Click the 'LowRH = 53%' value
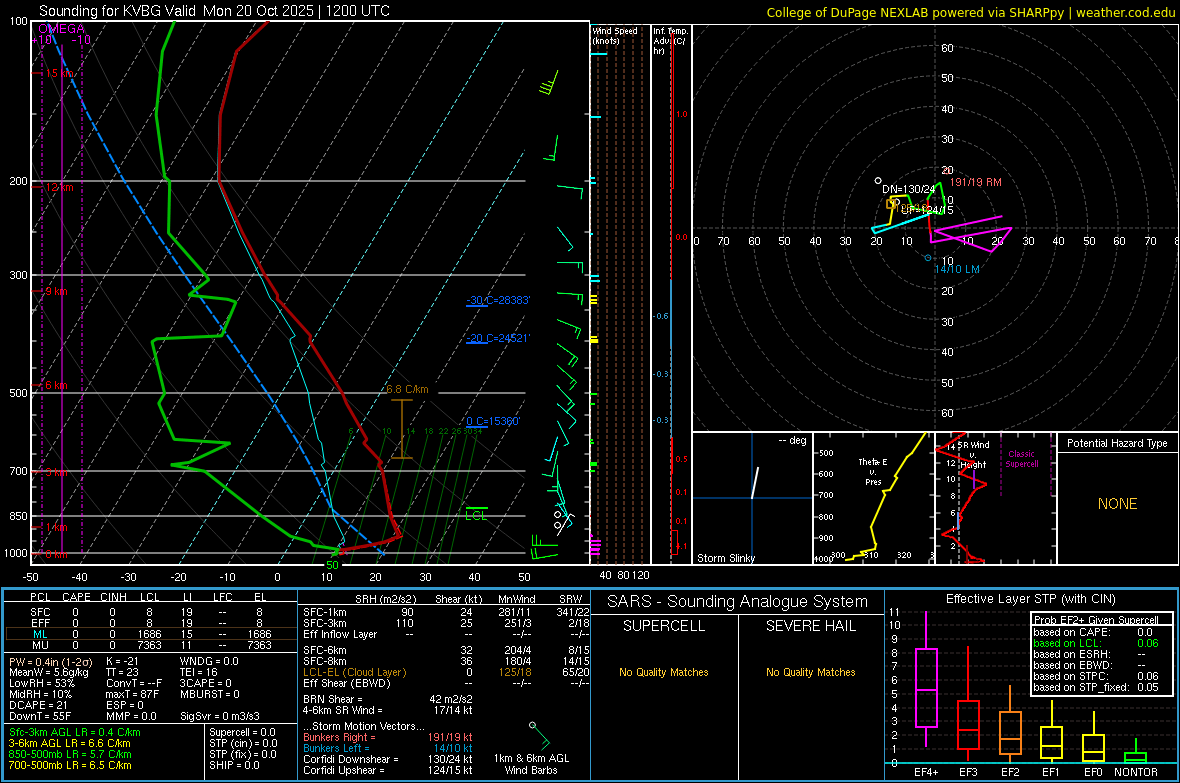Viewport: 1180px width, 783px height. click(42, 683)
